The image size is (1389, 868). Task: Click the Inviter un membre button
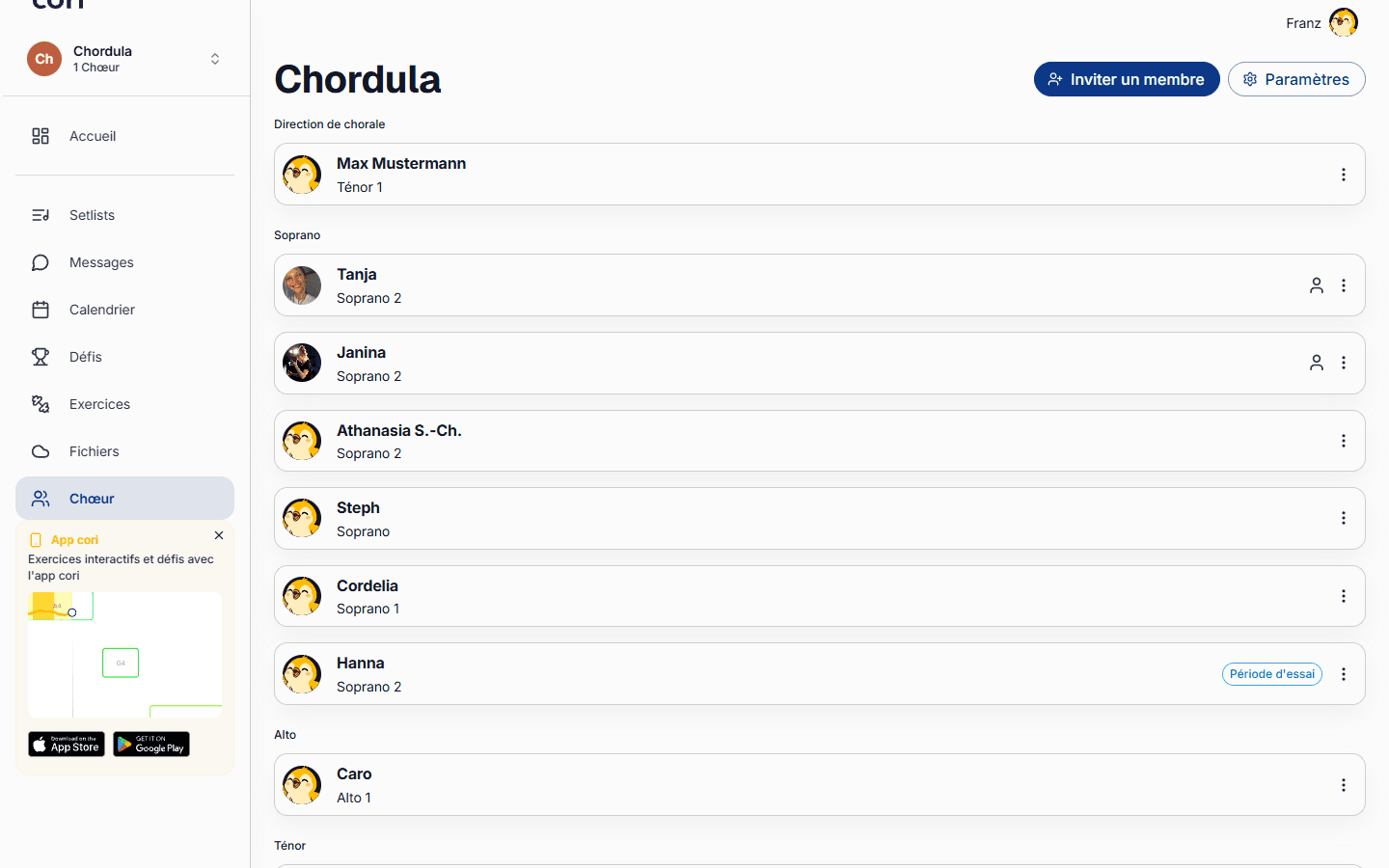1127,79
